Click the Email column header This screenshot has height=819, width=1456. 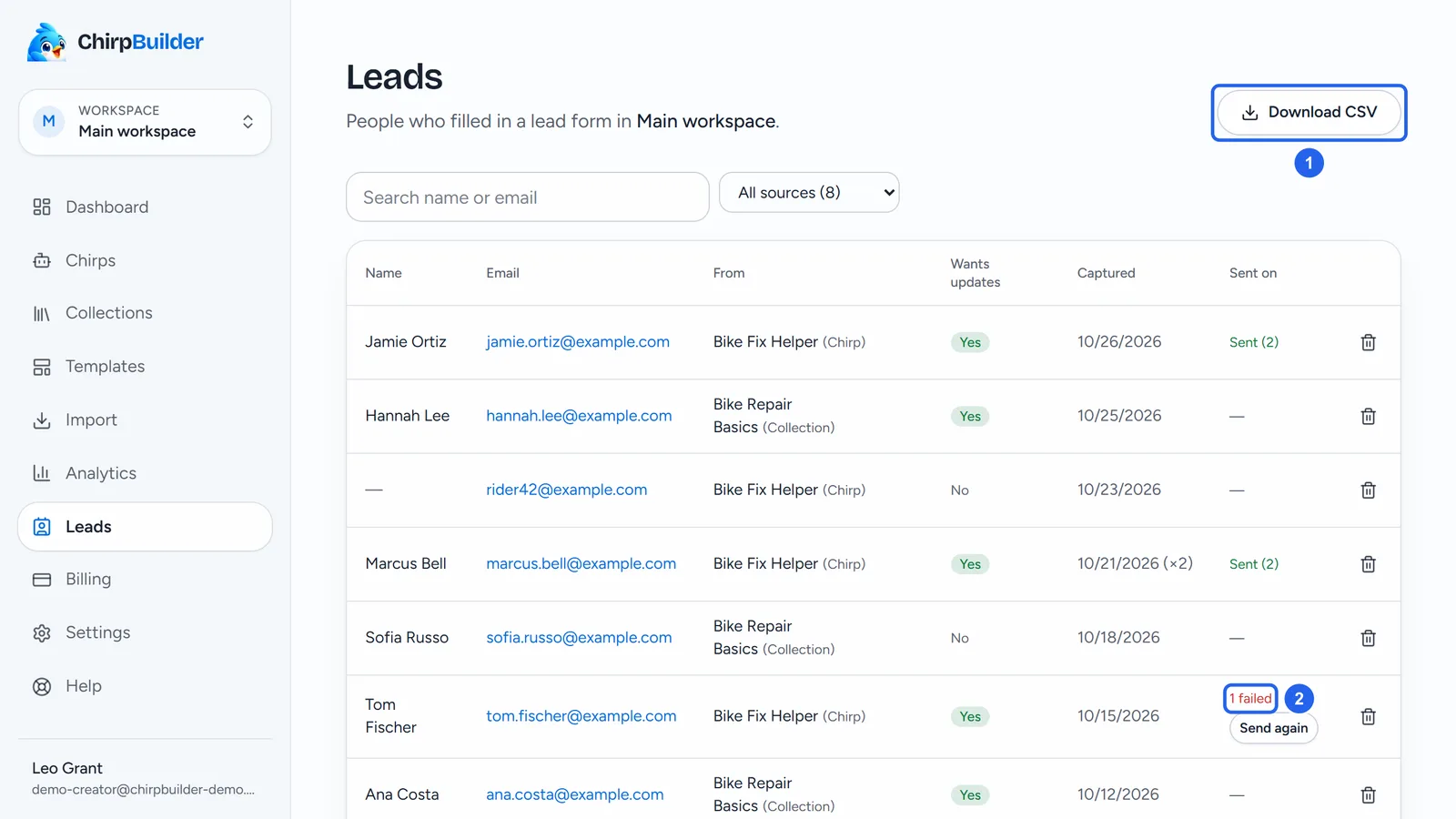point(502,273)
